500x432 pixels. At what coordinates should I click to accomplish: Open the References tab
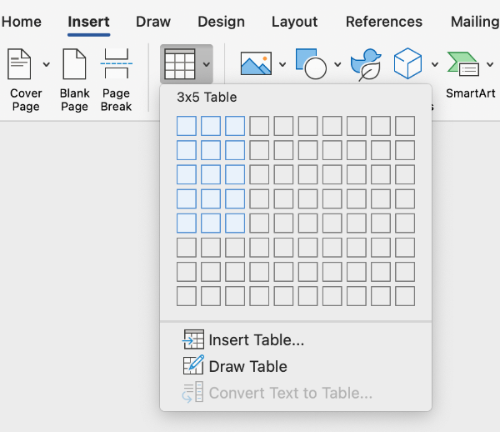pos(384,22)
